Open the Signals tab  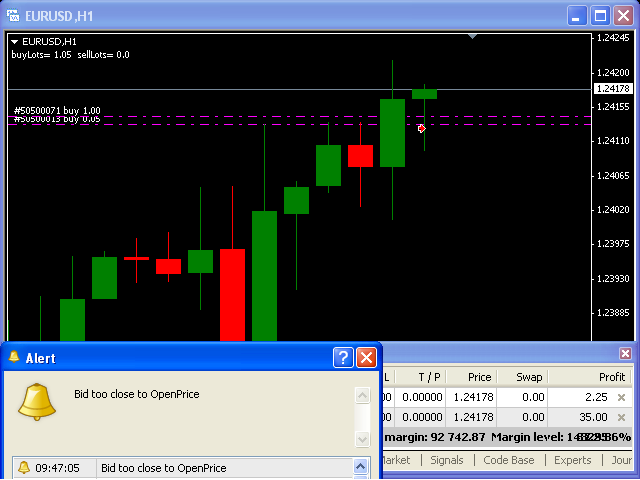click(x=447, y=460)
